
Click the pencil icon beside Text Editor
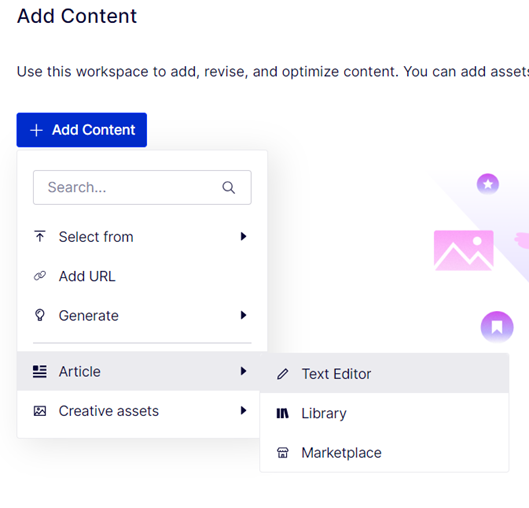tap(283, 374)
